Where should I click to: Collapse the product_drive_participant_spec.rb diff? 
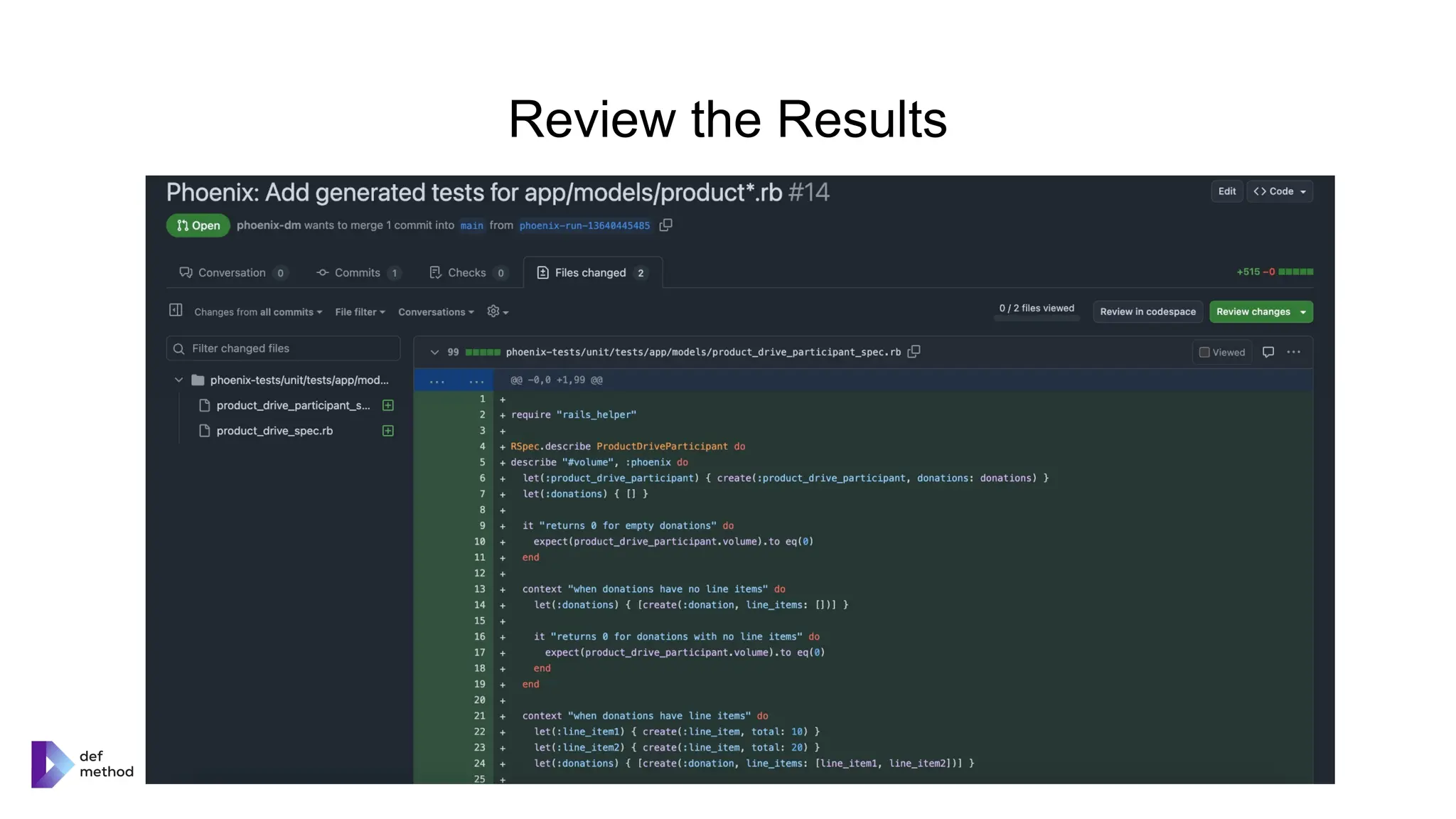(x=434, y=352)
